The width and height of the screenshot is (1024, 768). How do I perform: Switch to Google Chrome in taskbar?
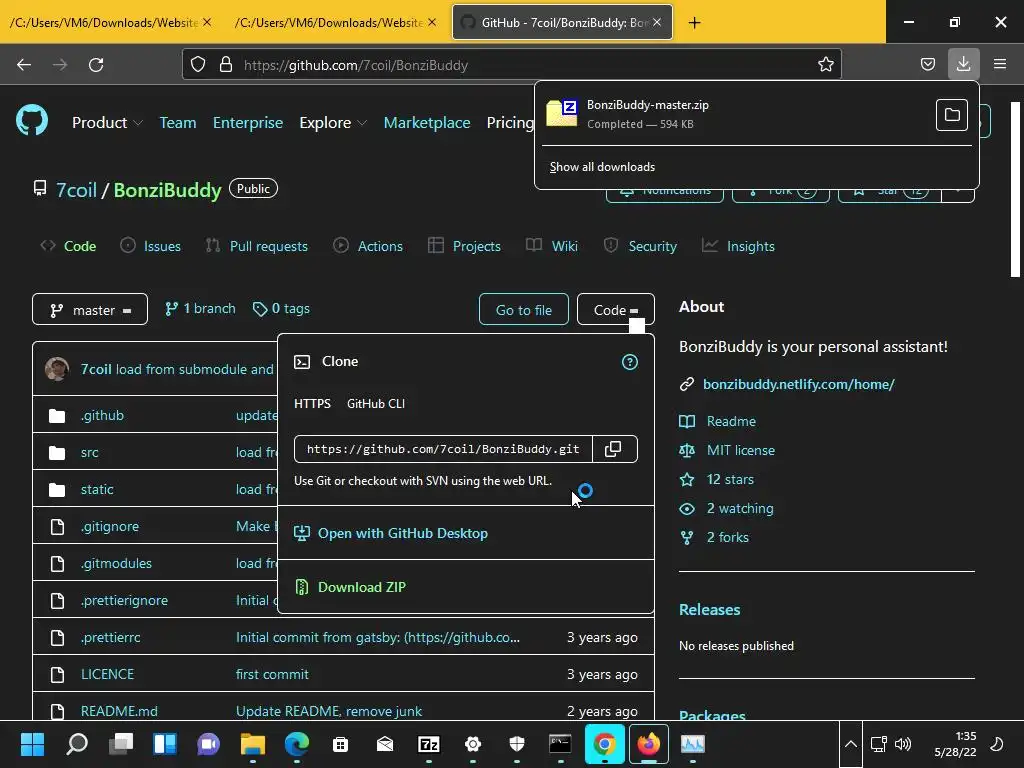[605, 744]
